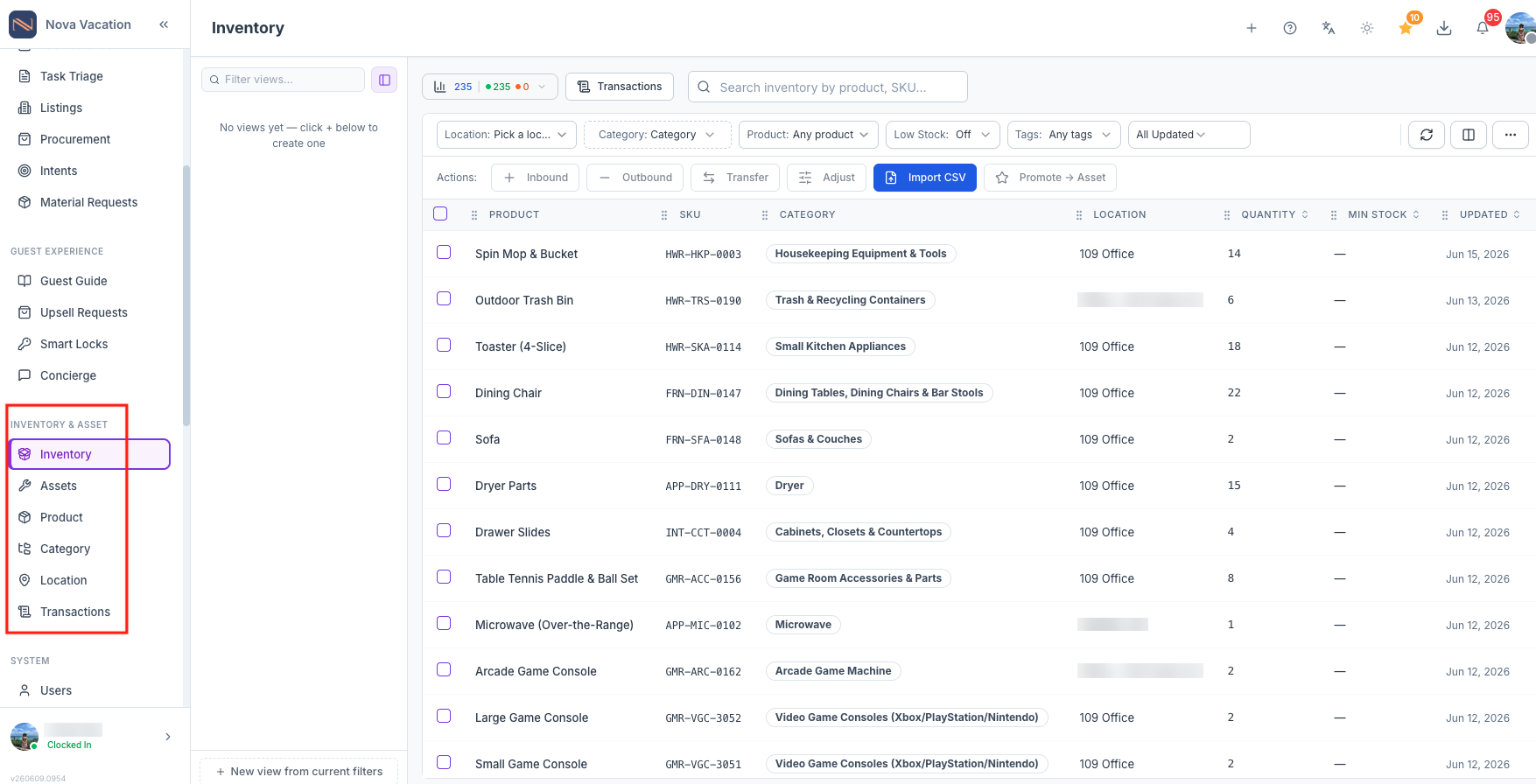Open the Product filter dropdown
This screenshot has width=1536, height=784.
click(x=809, y=135)
